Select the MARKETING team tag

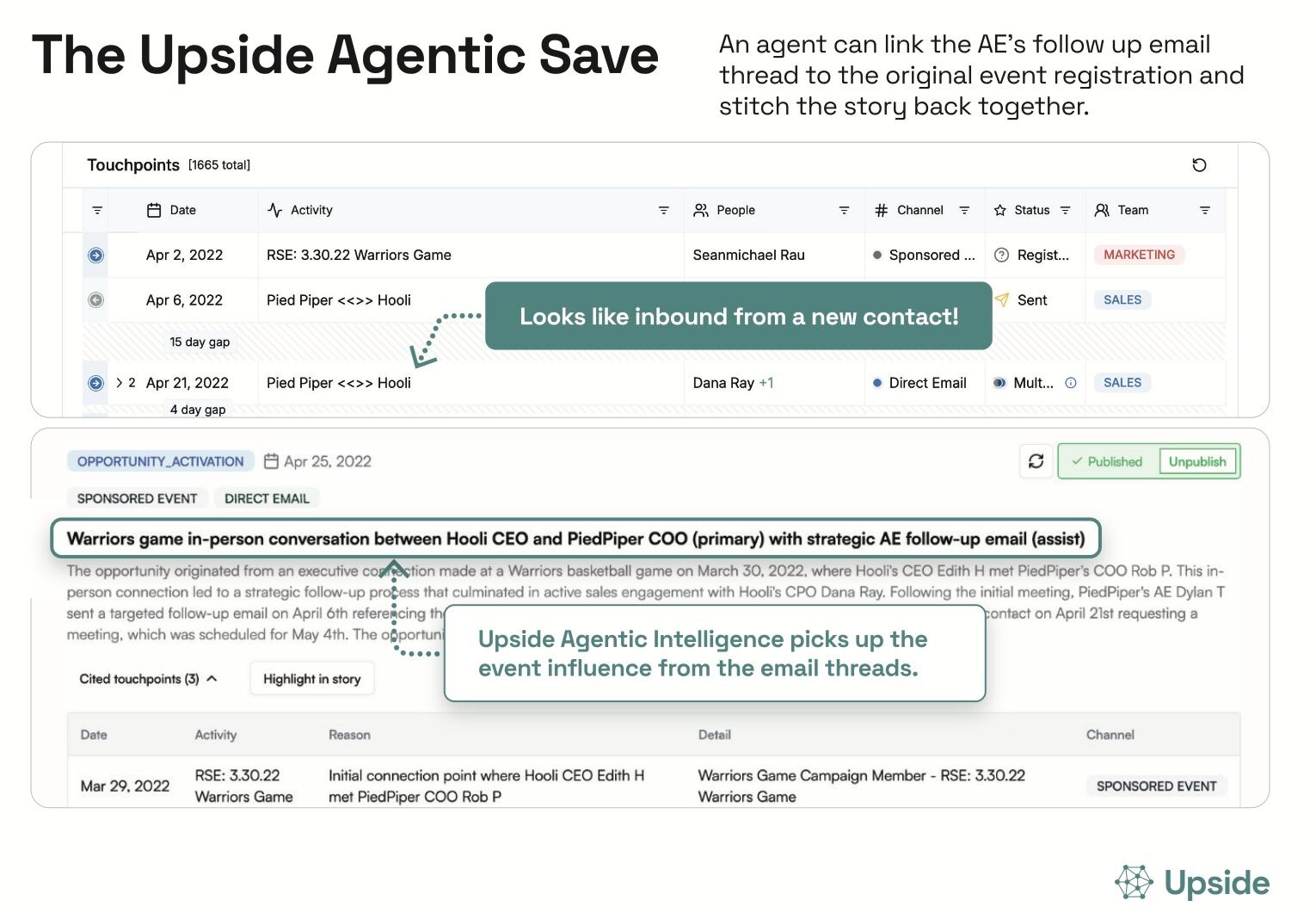point(1139,255)
